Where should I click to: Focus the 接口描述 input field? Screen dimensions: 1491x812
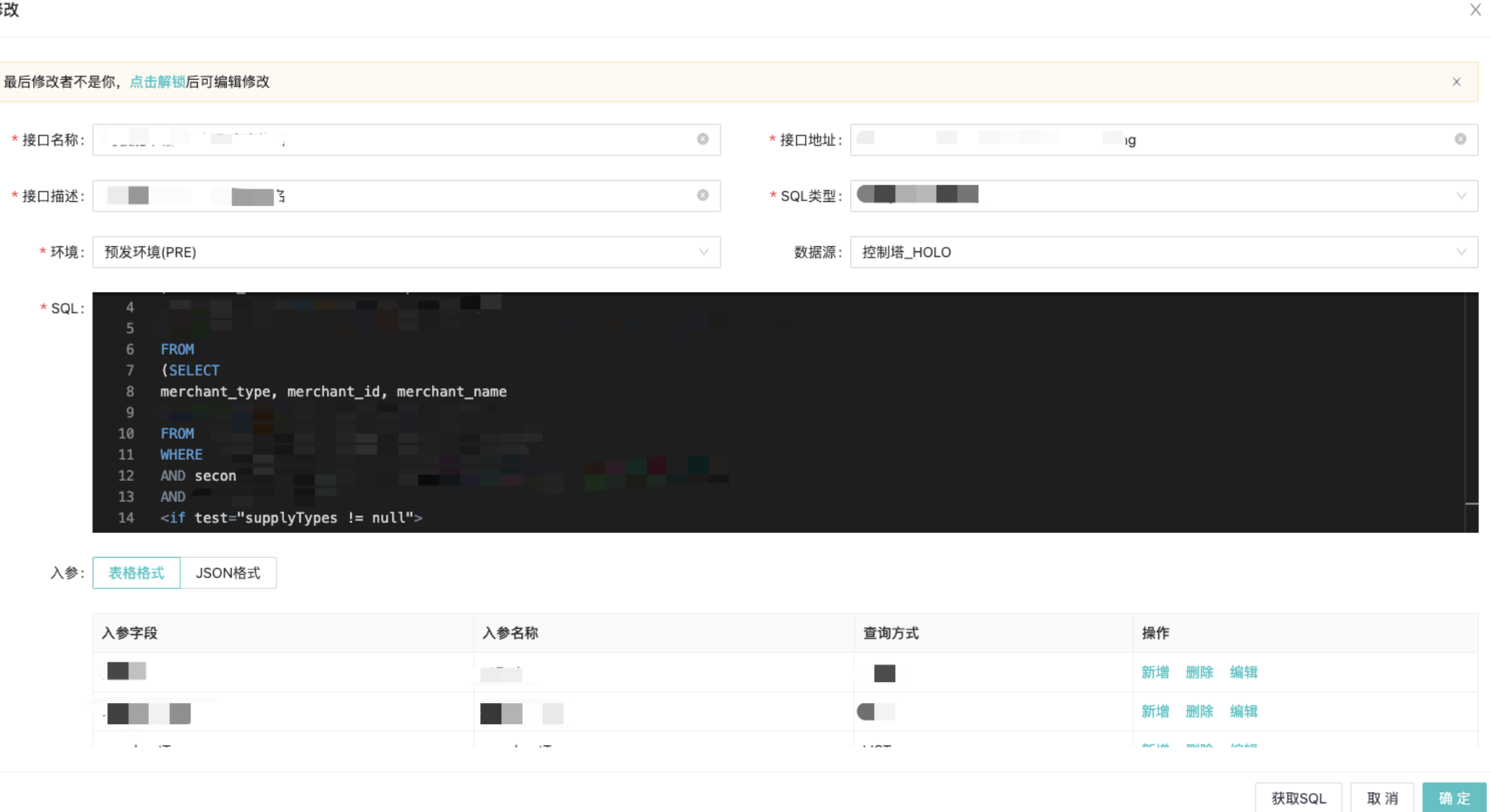point(406,195)
